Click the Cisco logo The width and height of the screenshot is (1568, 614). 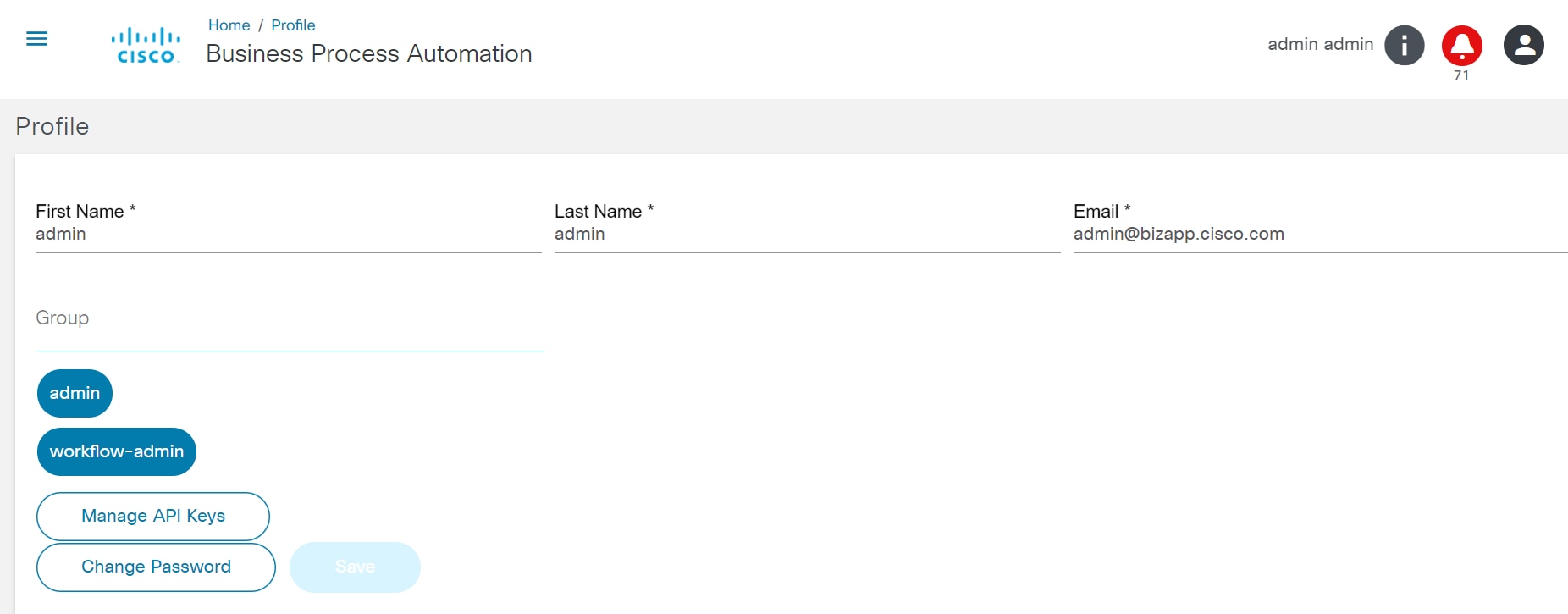point(146,46)
